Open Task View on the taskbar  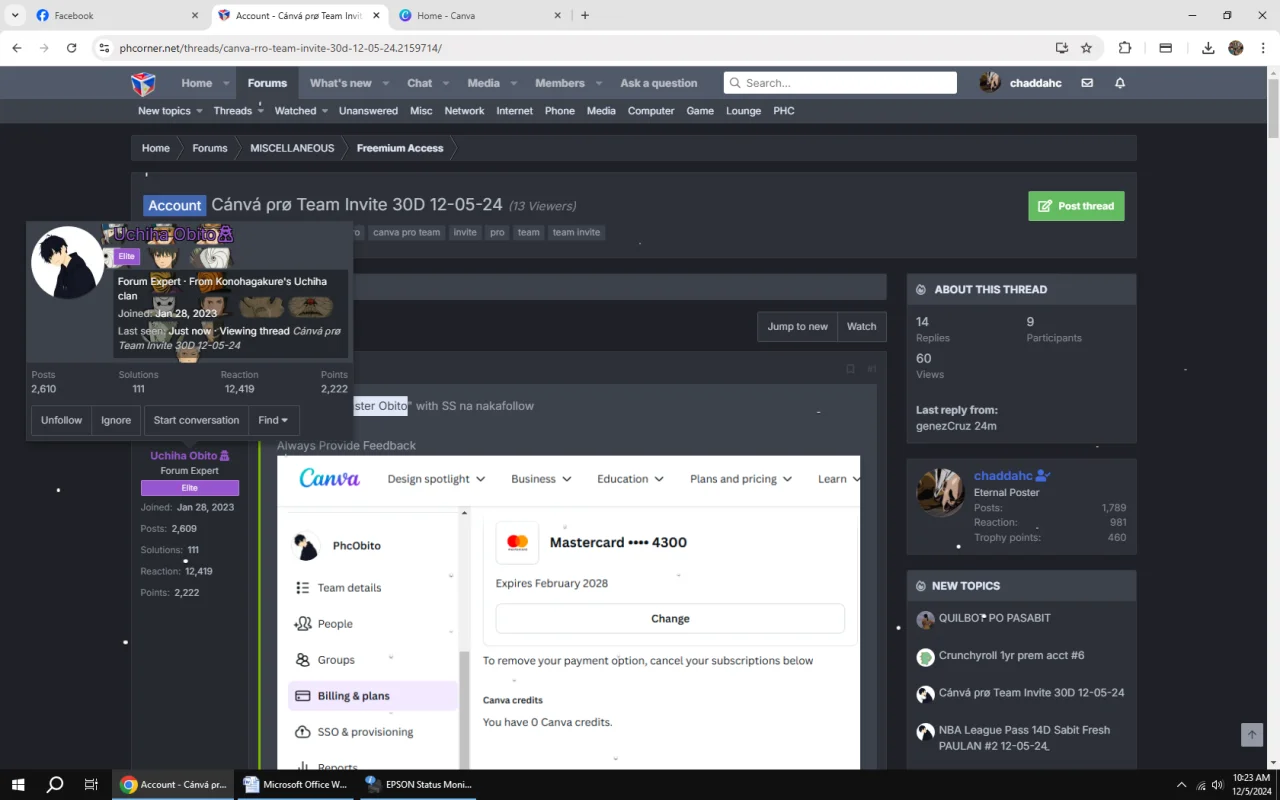tap(91, 785)
